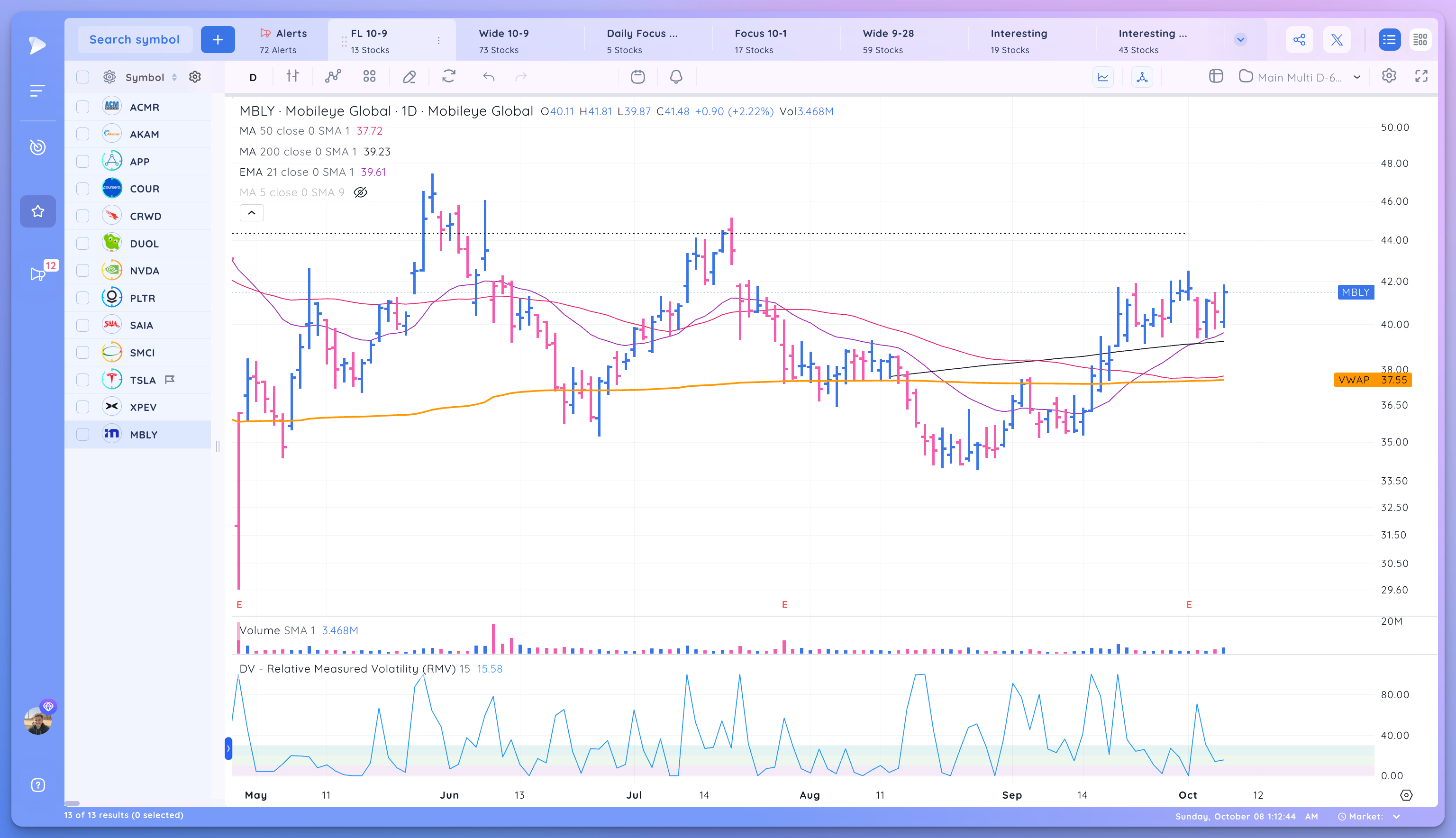Click the chart time axis settings icon

coord(1407,795)
